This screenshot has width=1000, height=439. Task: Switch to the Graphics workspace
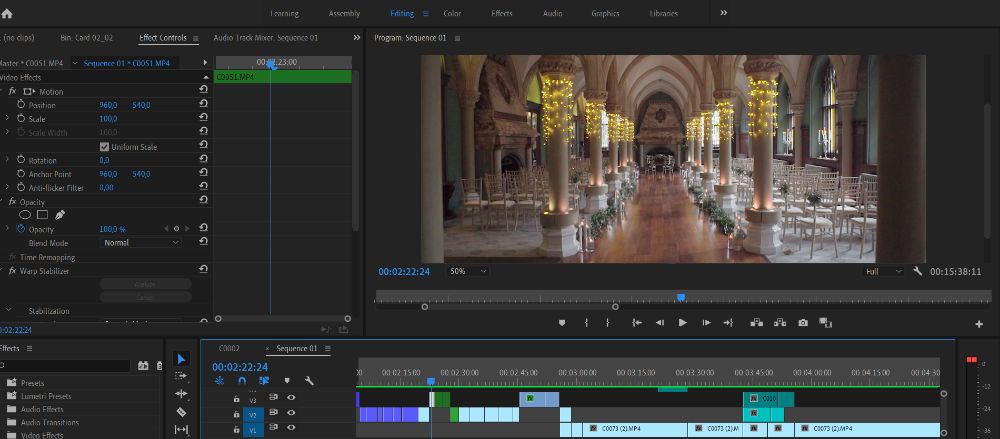pos(605,13)
